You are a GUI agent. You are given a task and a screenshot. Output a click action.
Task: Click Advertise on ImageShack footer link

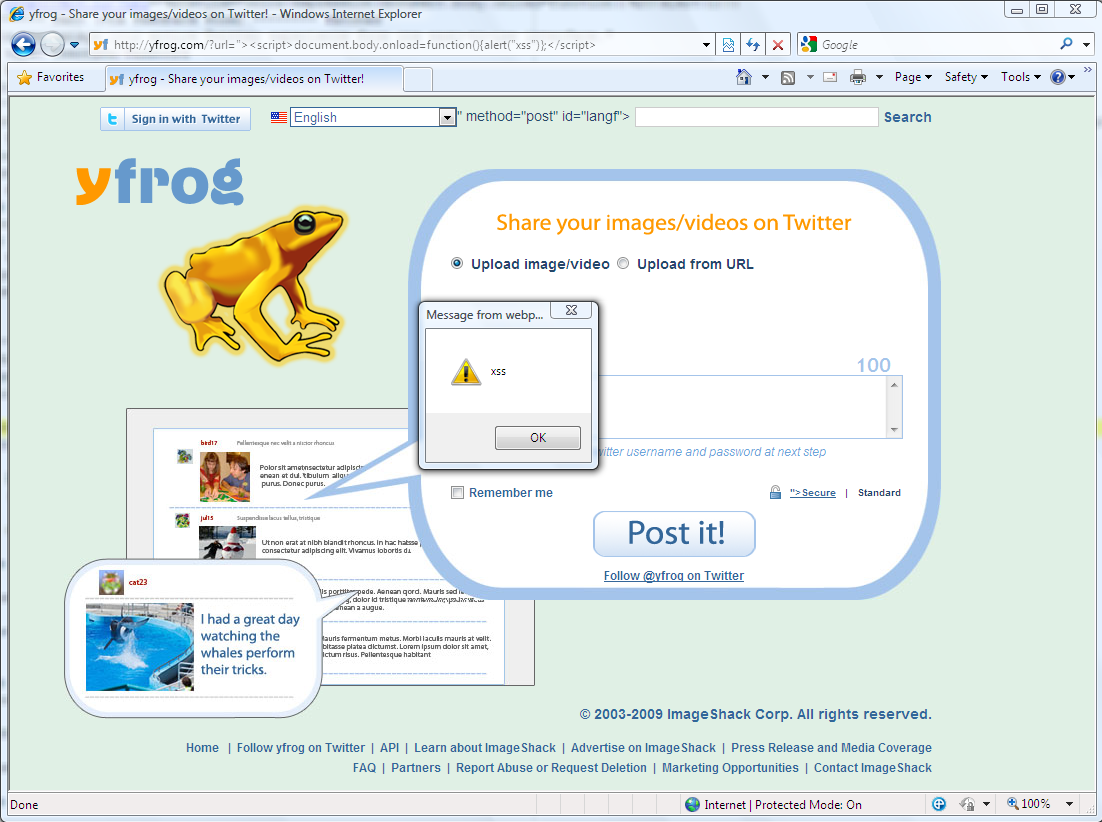point(643,748)
